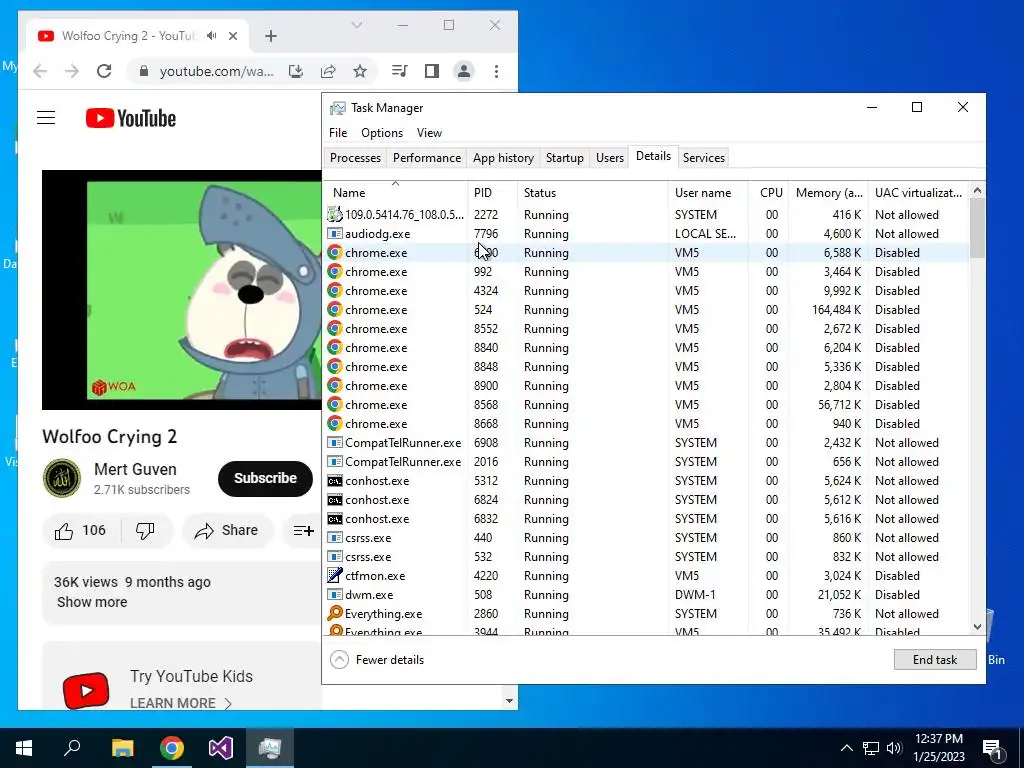Mute the tab using the speaker icon
The width and height of the screenshot is (1024, 768).
point(211,36)
